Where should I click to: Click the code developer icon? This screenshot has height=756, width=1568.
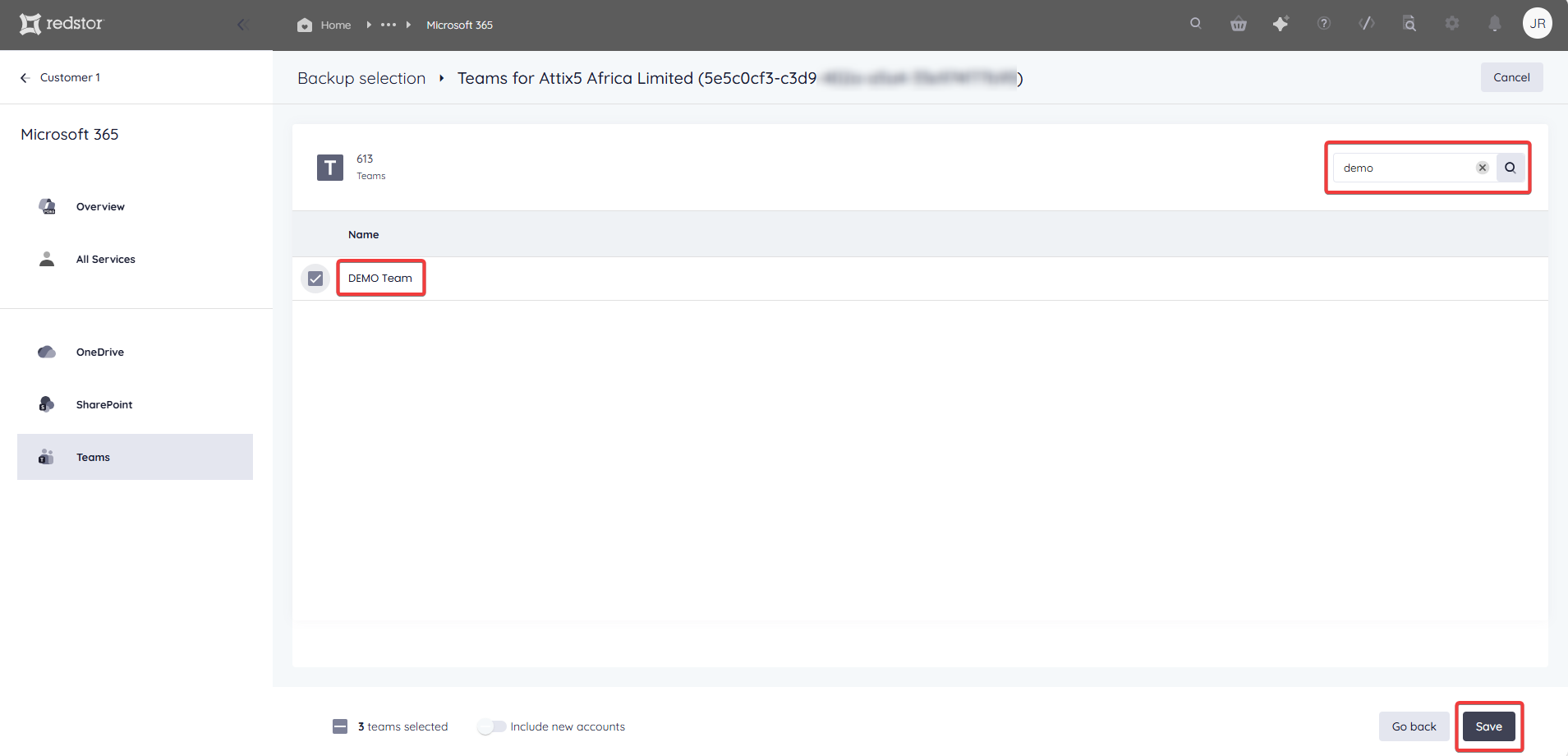(x=1367, y=24)
